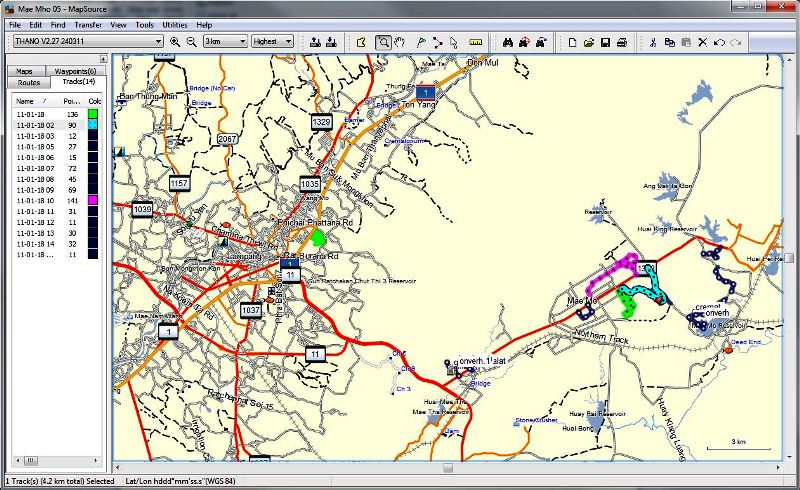Select the Waypoint flag tool
The image size is (800, 490).
point(421,42)
